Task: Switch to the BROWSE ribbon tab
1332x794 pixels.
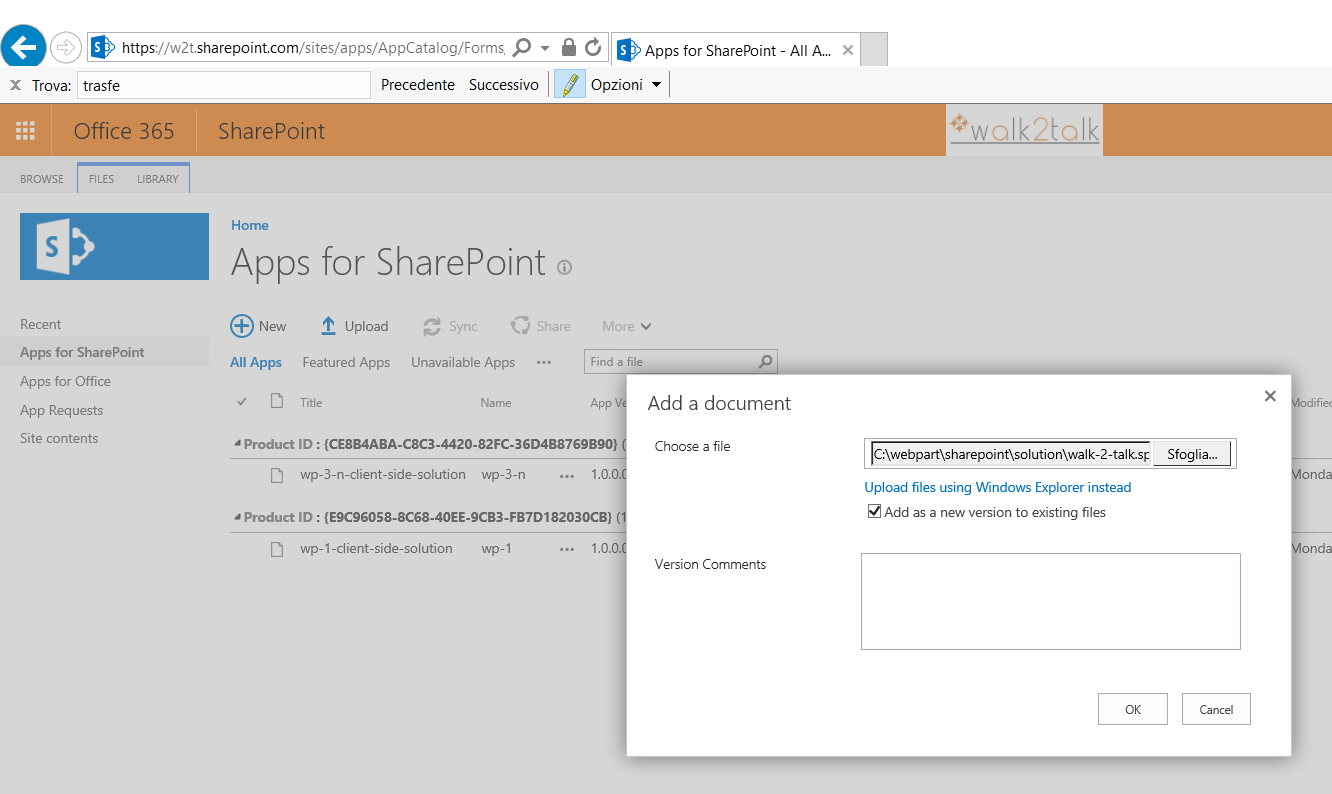Action: (42, 179)
